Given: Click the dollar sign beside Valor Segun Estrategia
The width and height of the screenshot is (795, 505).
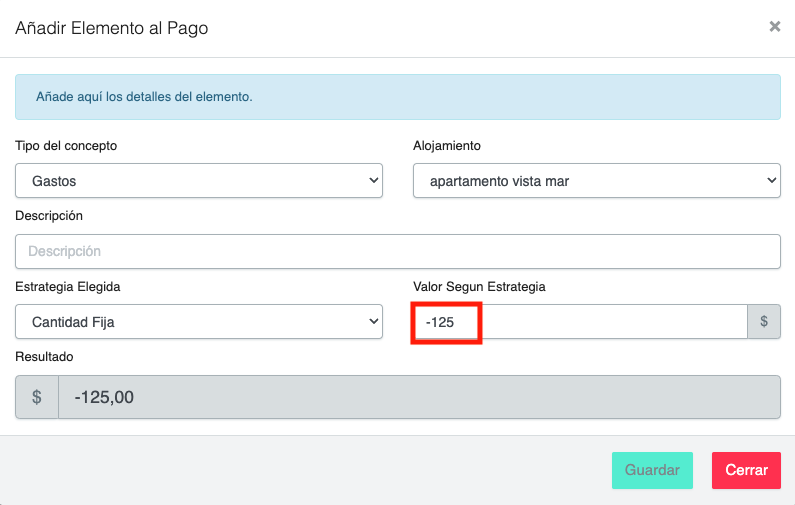Looking at the screenshot, I should click(764, 322).
